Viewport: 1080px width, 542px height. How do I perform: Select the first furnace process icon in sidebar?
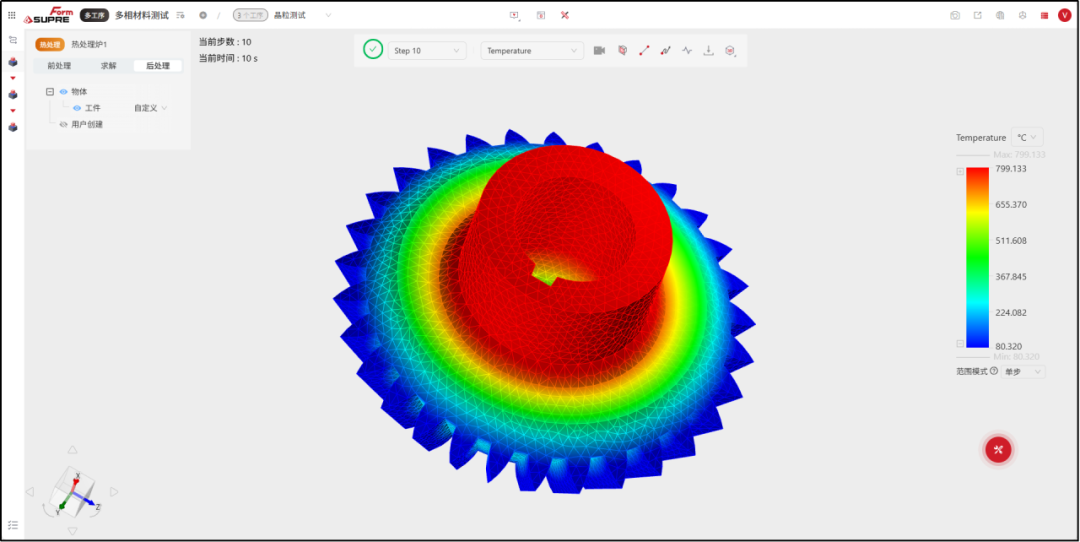coord(12,62)
